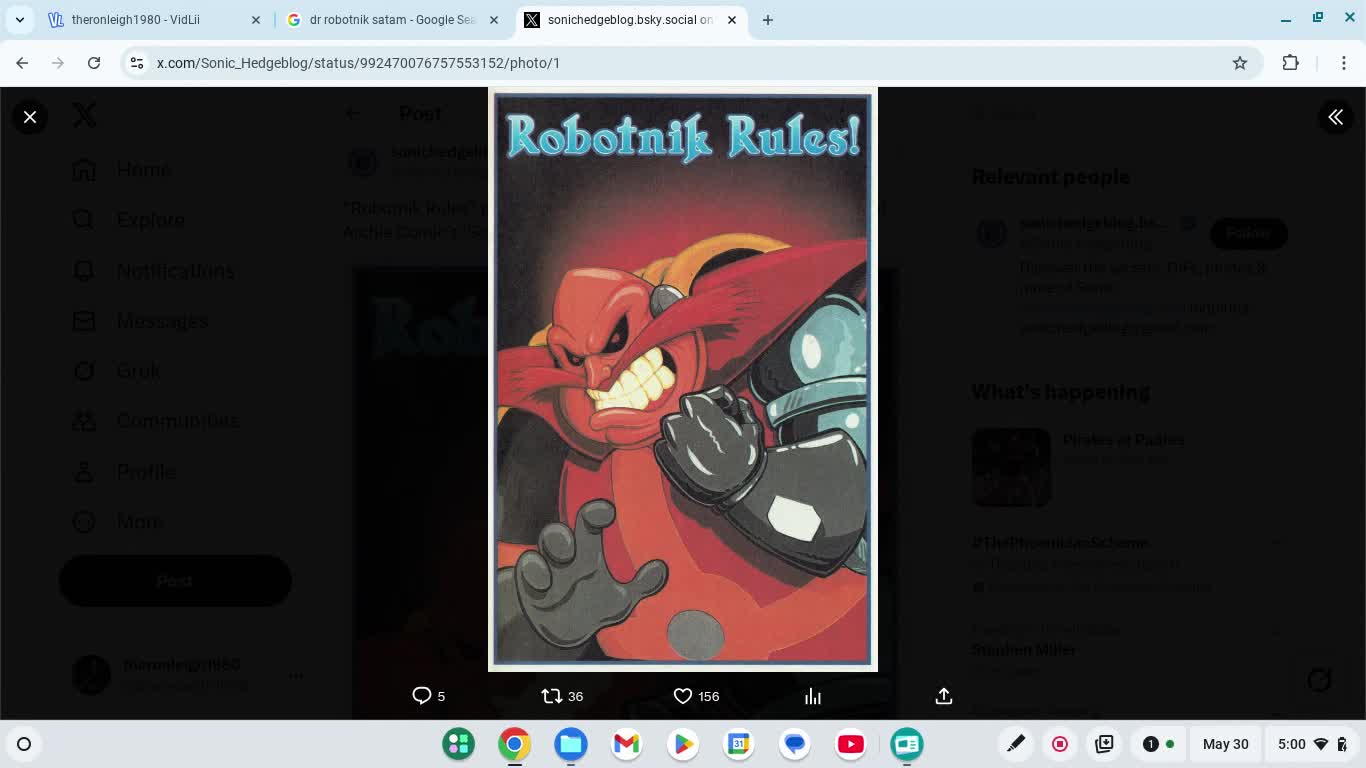Open replies with the comment icon
Screen dimensions: 1366x768
[x=429, y=696]
